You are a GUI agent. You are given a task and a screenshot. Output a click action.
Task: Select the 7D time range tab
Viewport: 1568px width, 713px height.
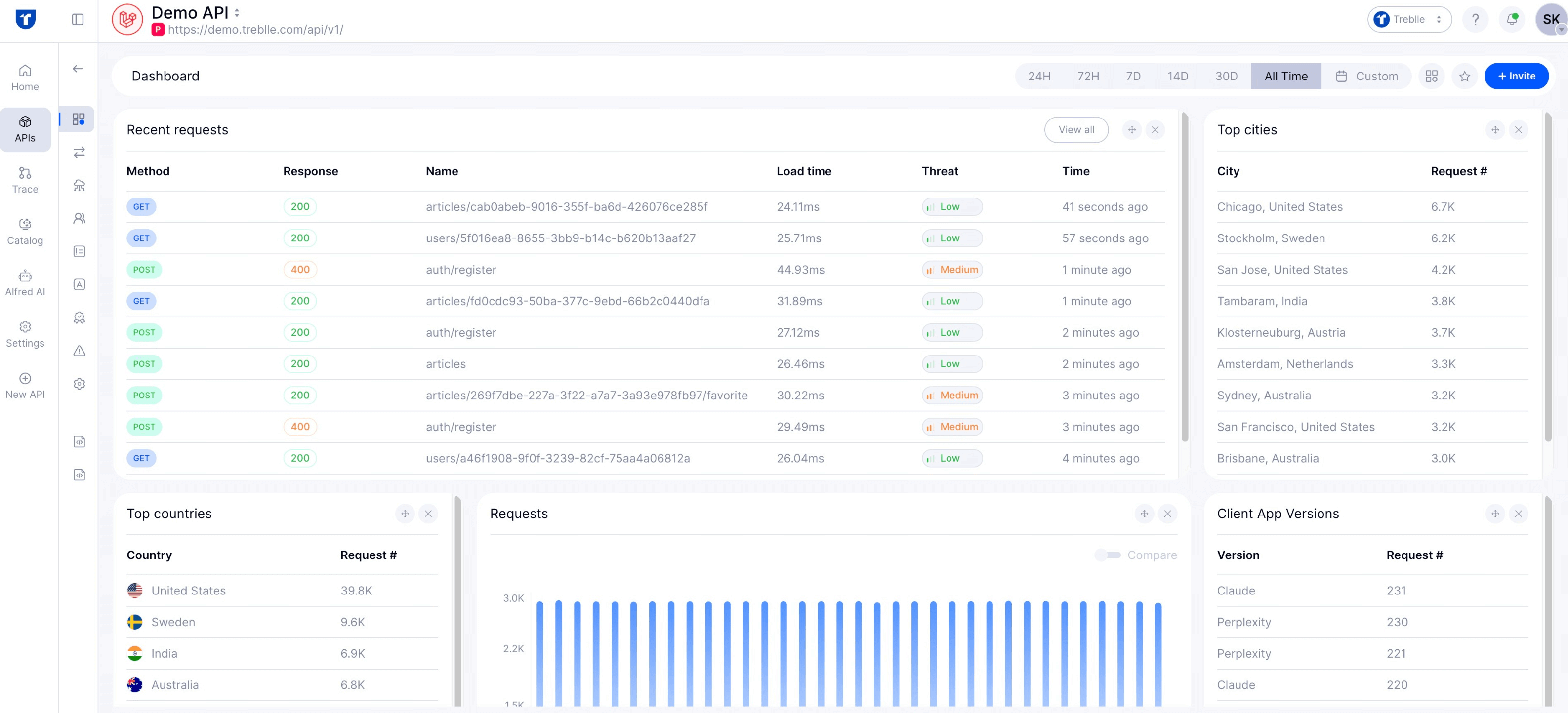pyautogui.click(x=1133, y=76)
